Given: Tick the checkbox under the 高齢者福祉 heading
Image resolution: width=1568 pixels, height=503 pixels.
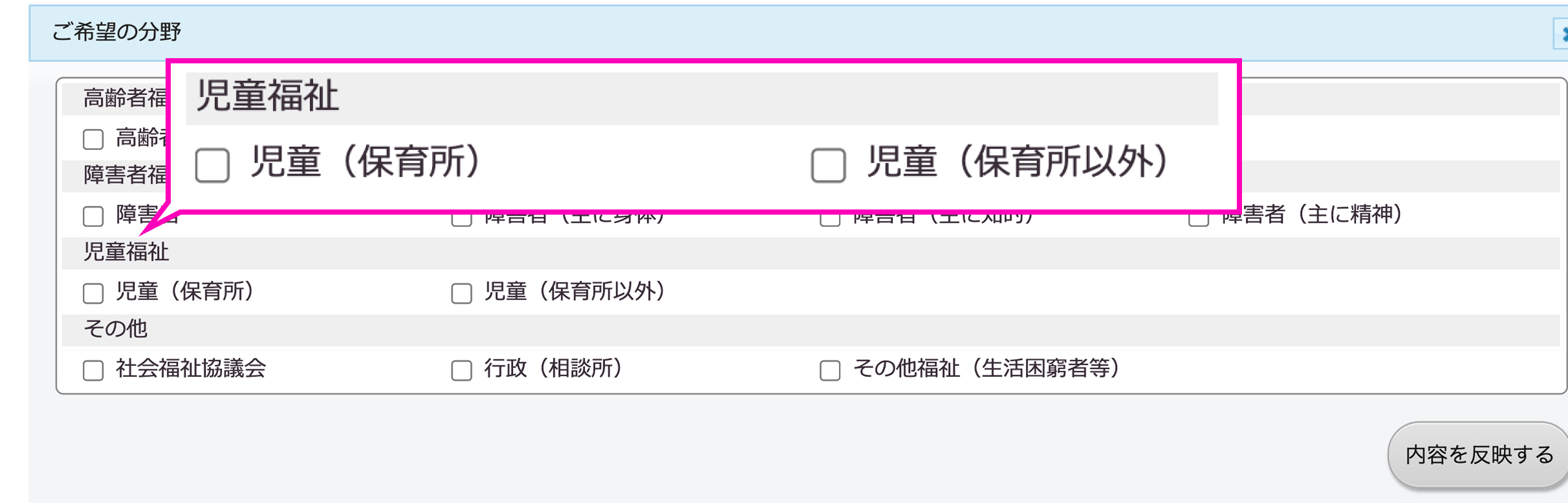Looking at the screenshot, I should tap(93, 139).
